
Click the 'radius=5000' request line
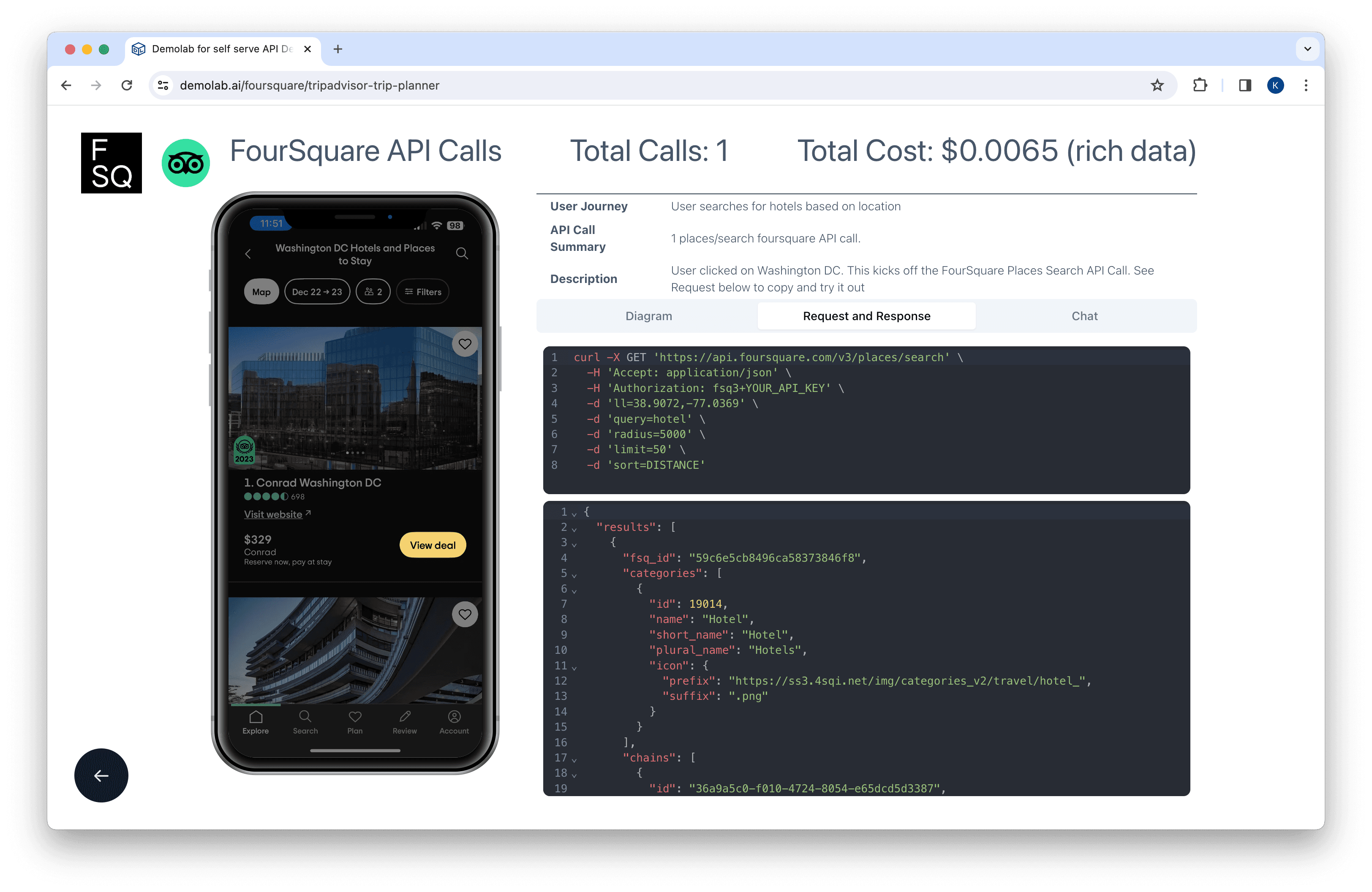pos(646,434)
